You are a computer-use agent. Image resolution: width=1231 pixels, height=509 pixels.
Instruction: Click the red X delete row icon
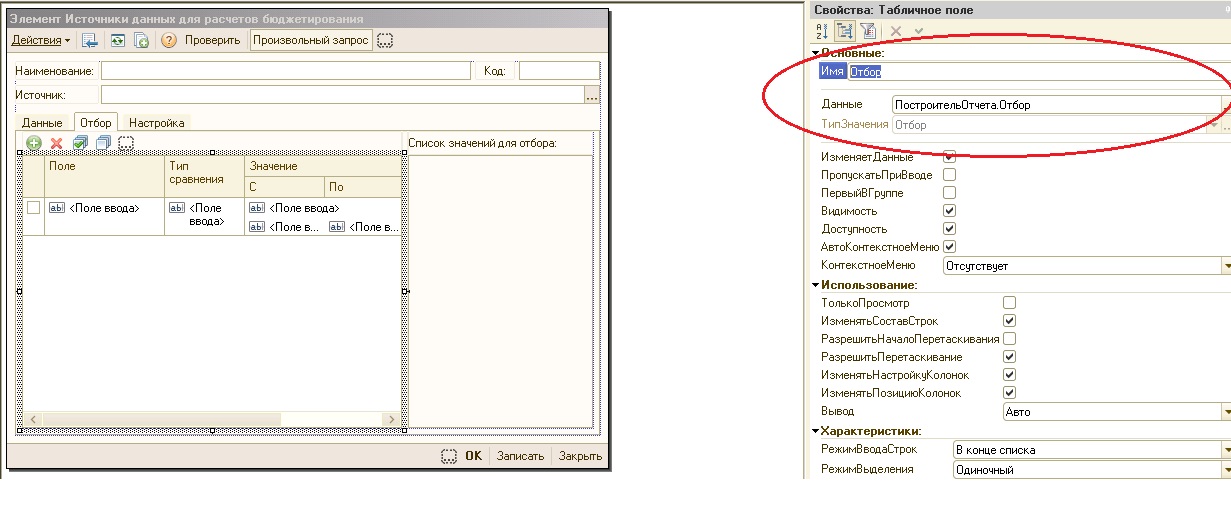click(x=57, y=143)
